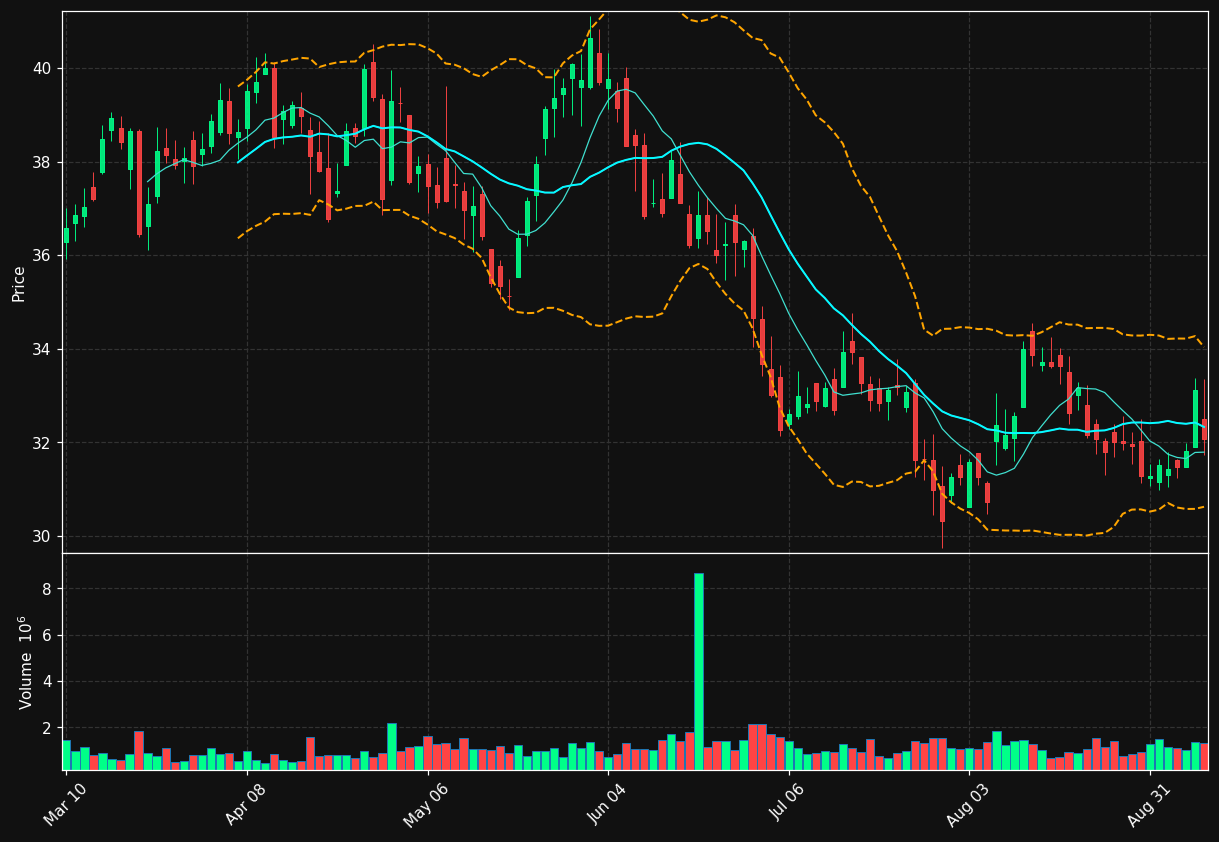This screenshot has width=1219, height=842.
Task: Click the price axis value 30
Action: [x=44, y=536]
